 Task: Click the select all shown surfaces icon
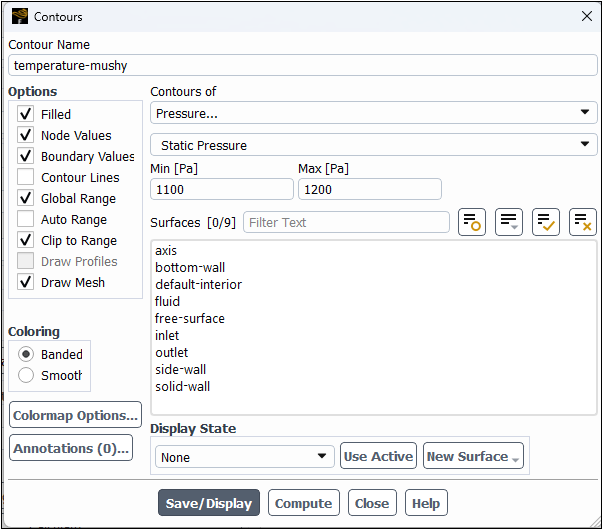546,223
